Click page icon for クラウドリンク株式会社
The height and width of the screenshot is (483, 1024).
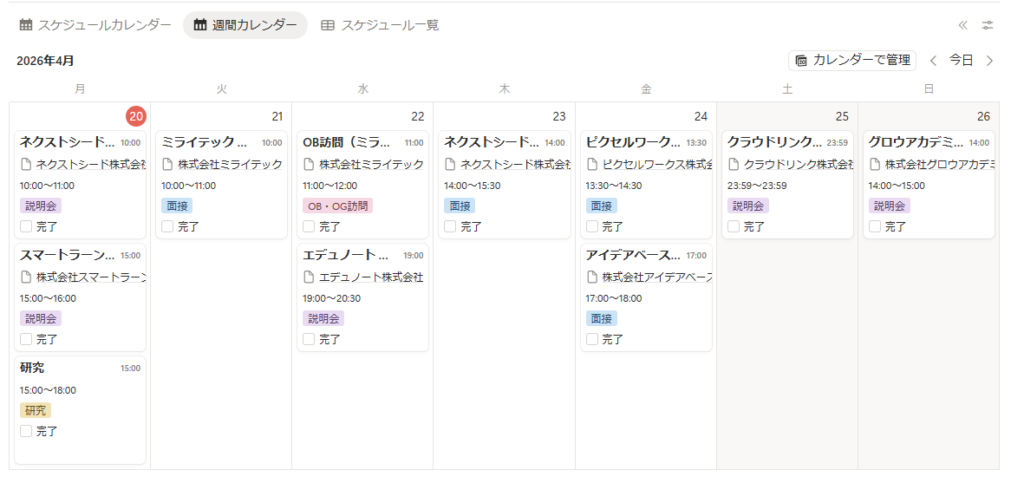pyautogui.click(x=734, y=164)
